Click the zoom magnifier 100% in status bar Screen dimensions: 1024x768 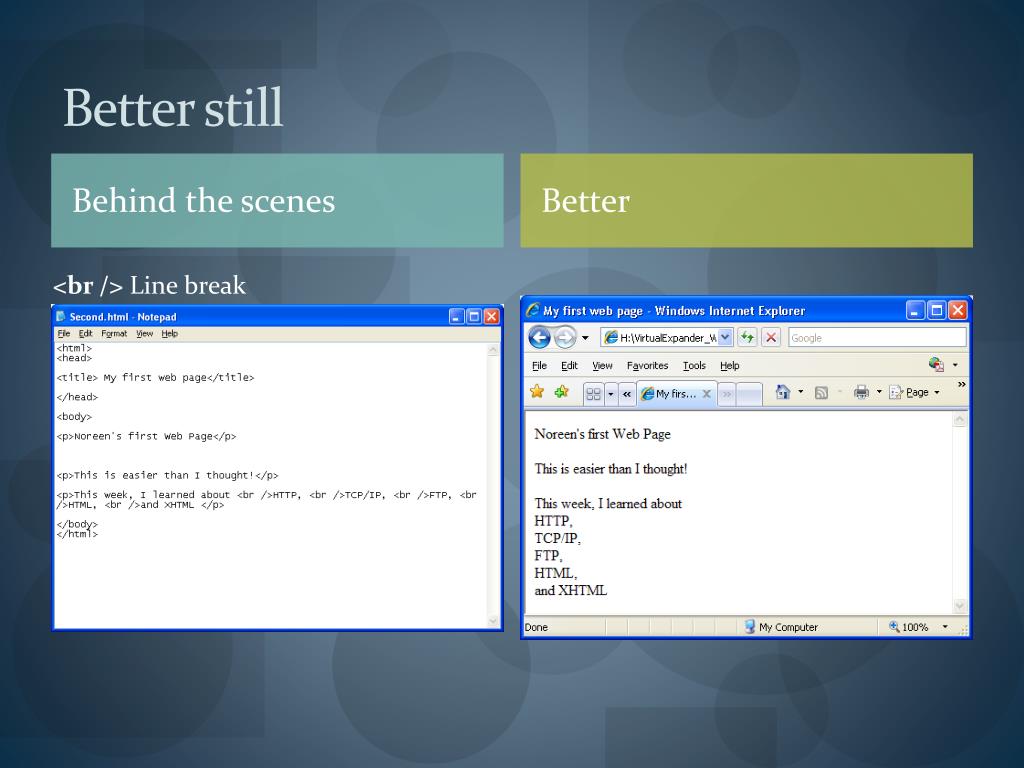908,627
